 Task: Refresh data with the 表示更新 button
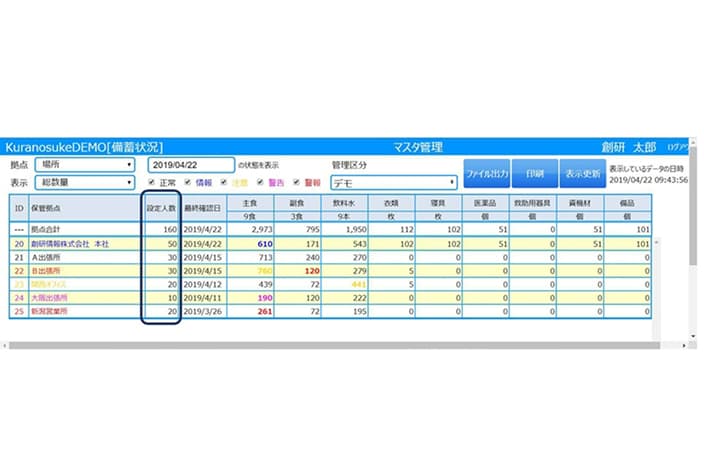pyautogui.click(x=582, y=174)
